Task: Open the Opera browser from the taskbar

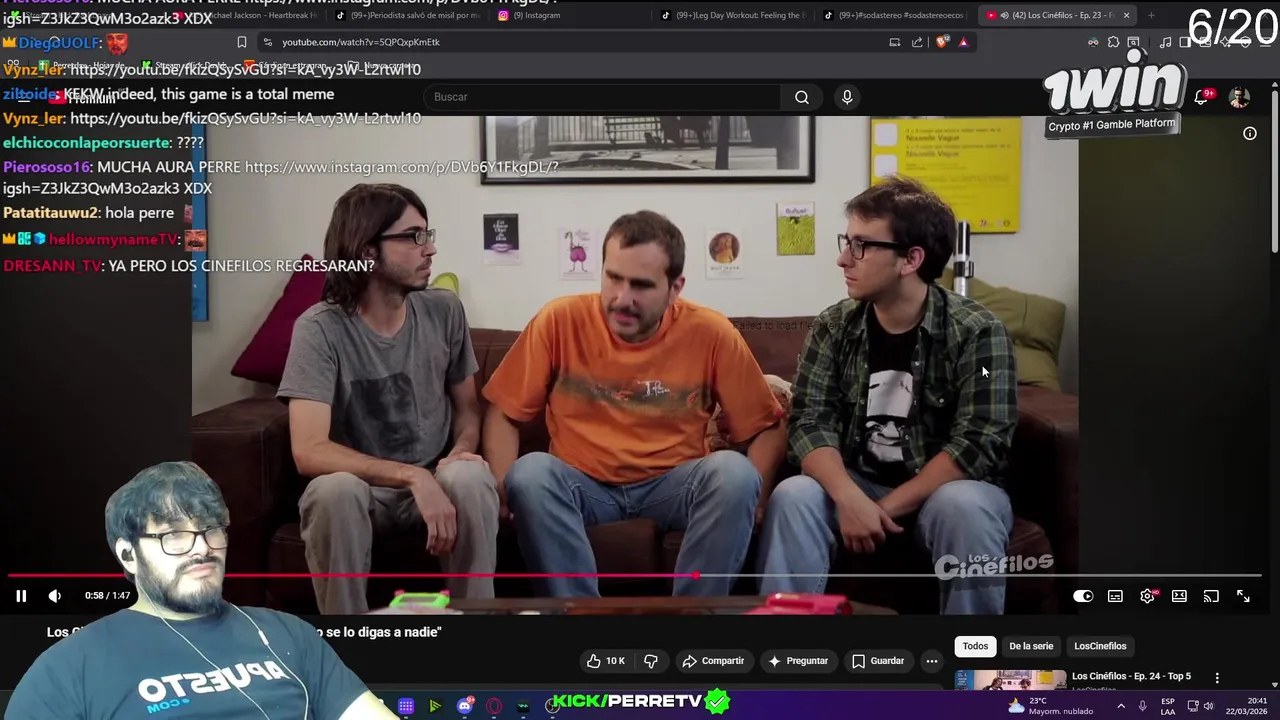Action: coord(494,706)
